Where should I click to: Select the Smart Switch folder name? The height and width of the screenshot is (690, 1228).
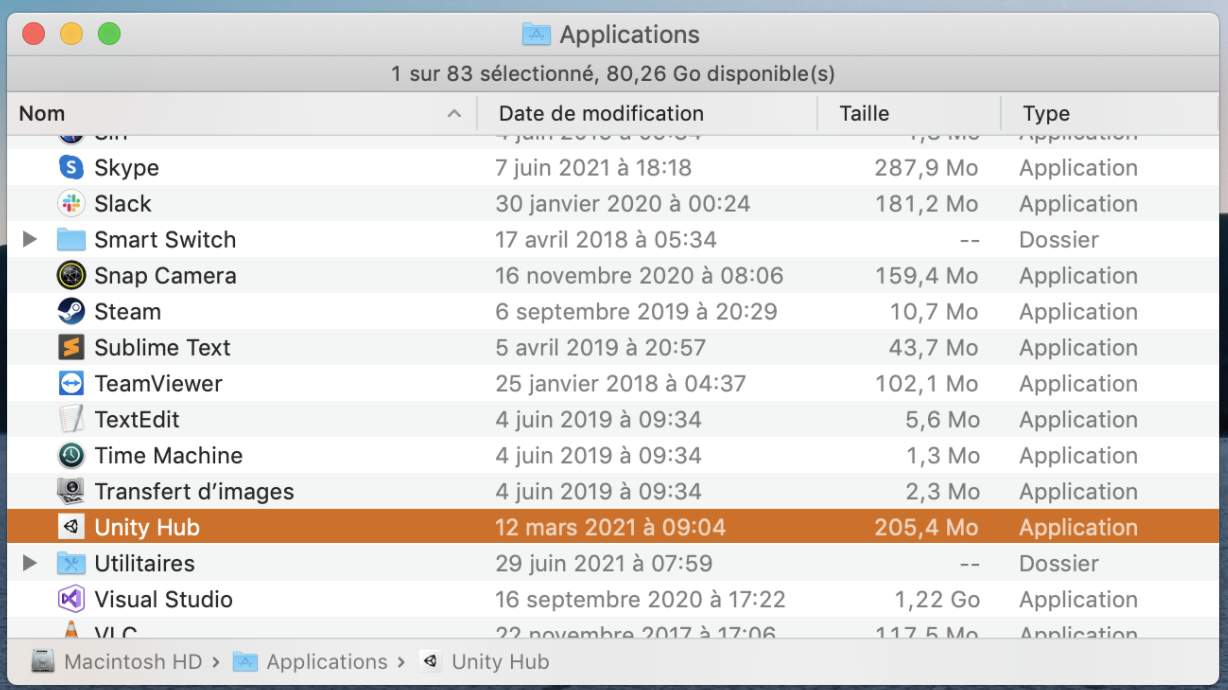[x=165, y=240]
